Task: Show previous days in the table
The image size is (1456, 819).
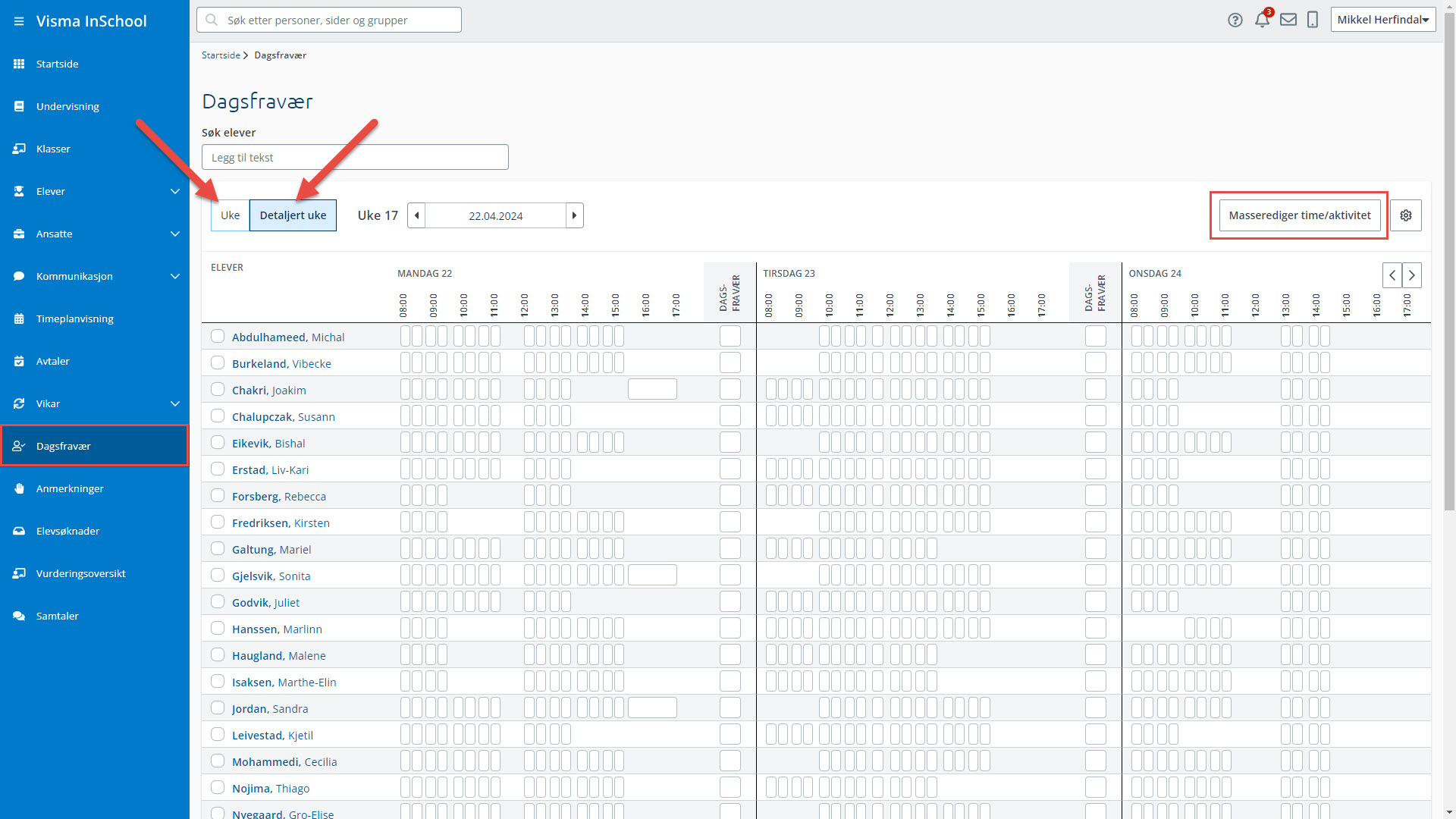Action: tap(1392, 275)
